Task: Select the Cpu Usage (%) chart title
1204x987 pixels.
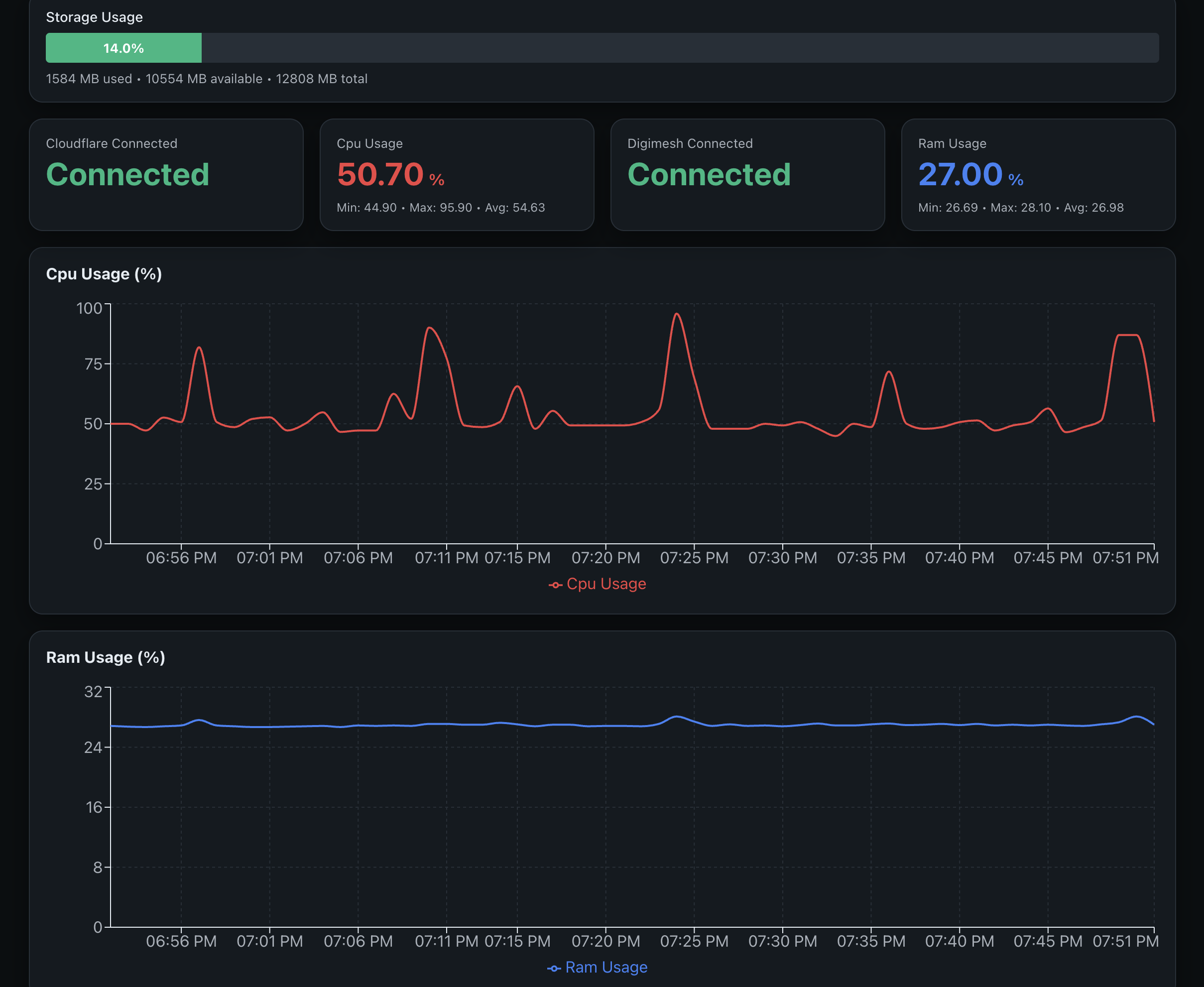Action: point(104,273)
